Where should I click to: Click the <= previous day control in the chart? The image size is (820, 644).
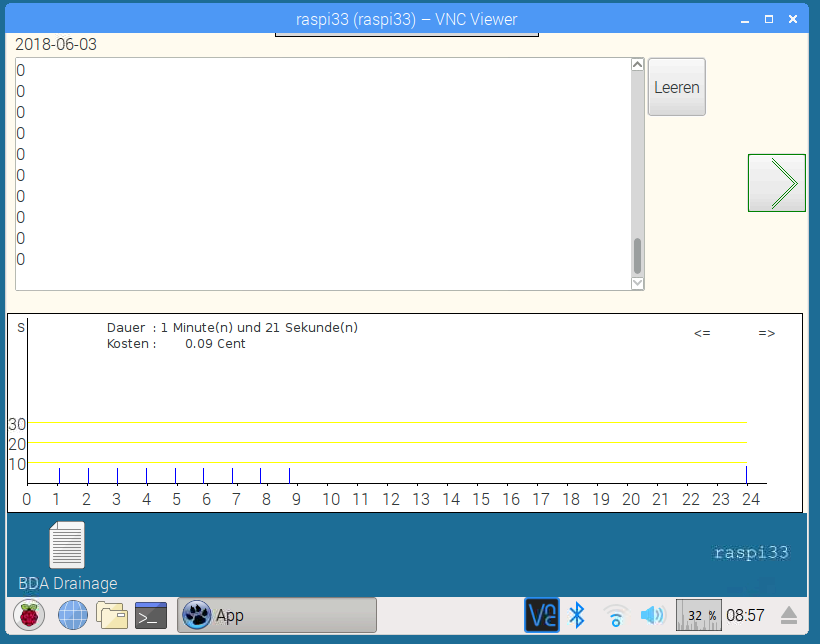702,333
